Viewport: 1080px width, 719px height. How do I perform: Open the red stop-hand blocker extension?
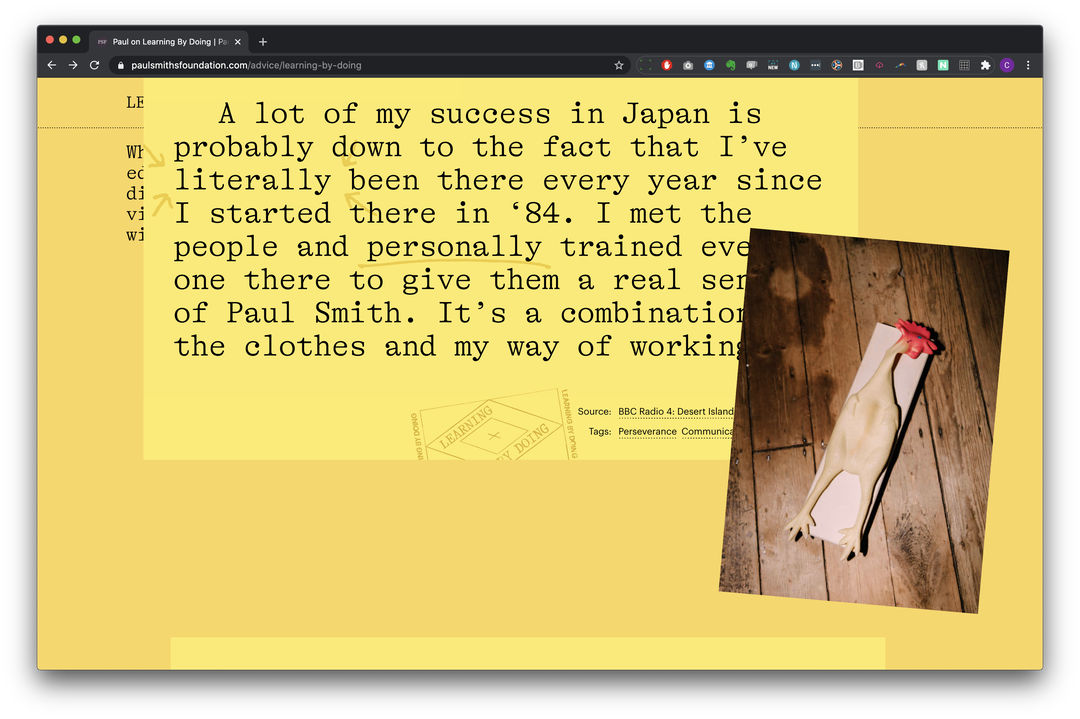click(667, 65)
